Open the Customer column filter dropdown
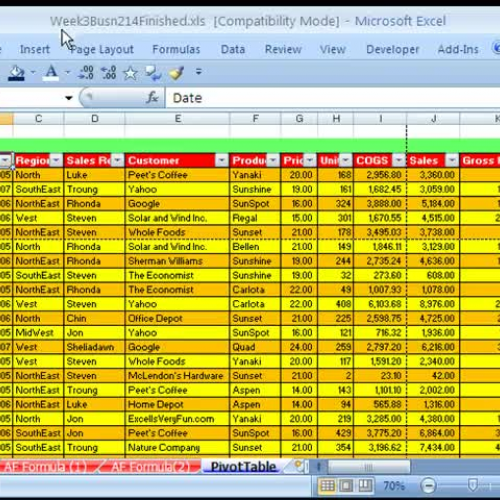The image size is (500, 500). click(221, 160)
